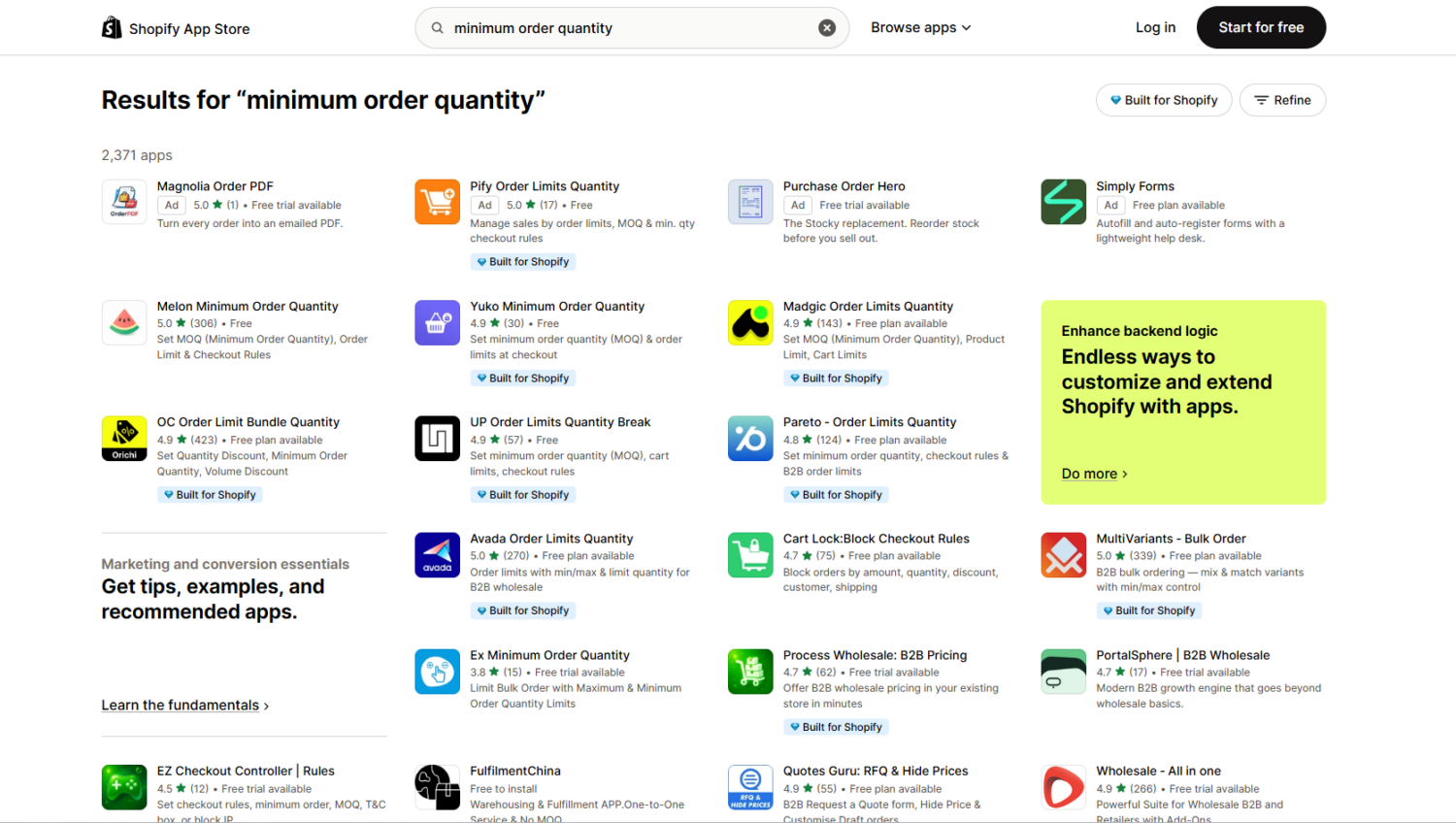This screenshot has width=1456, height=823.
Task: Click Built for Shopify badge under Avada
Action: pos(523,610)
